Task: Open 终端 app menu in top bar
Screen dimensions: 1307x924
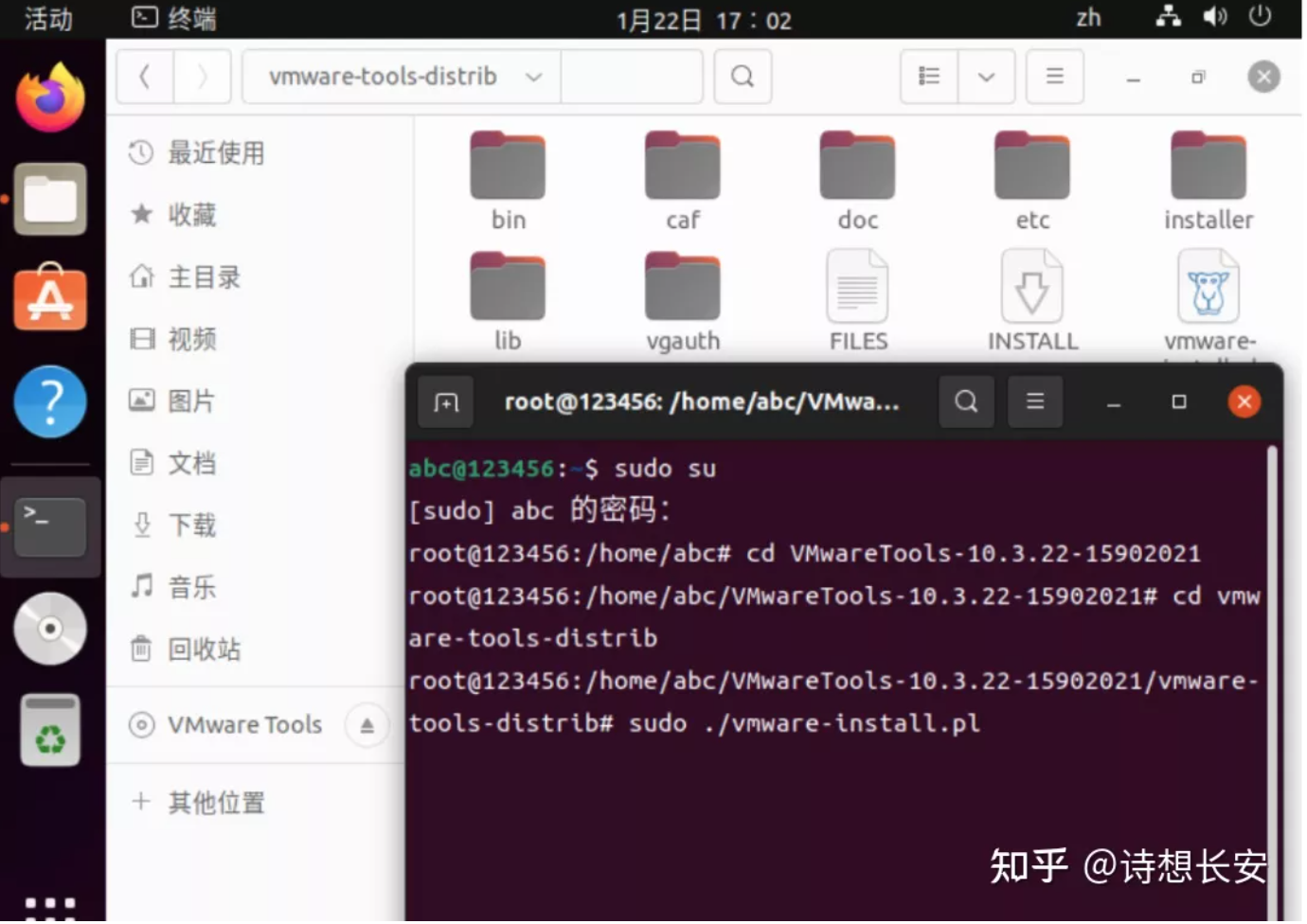Action: (174, 19)
